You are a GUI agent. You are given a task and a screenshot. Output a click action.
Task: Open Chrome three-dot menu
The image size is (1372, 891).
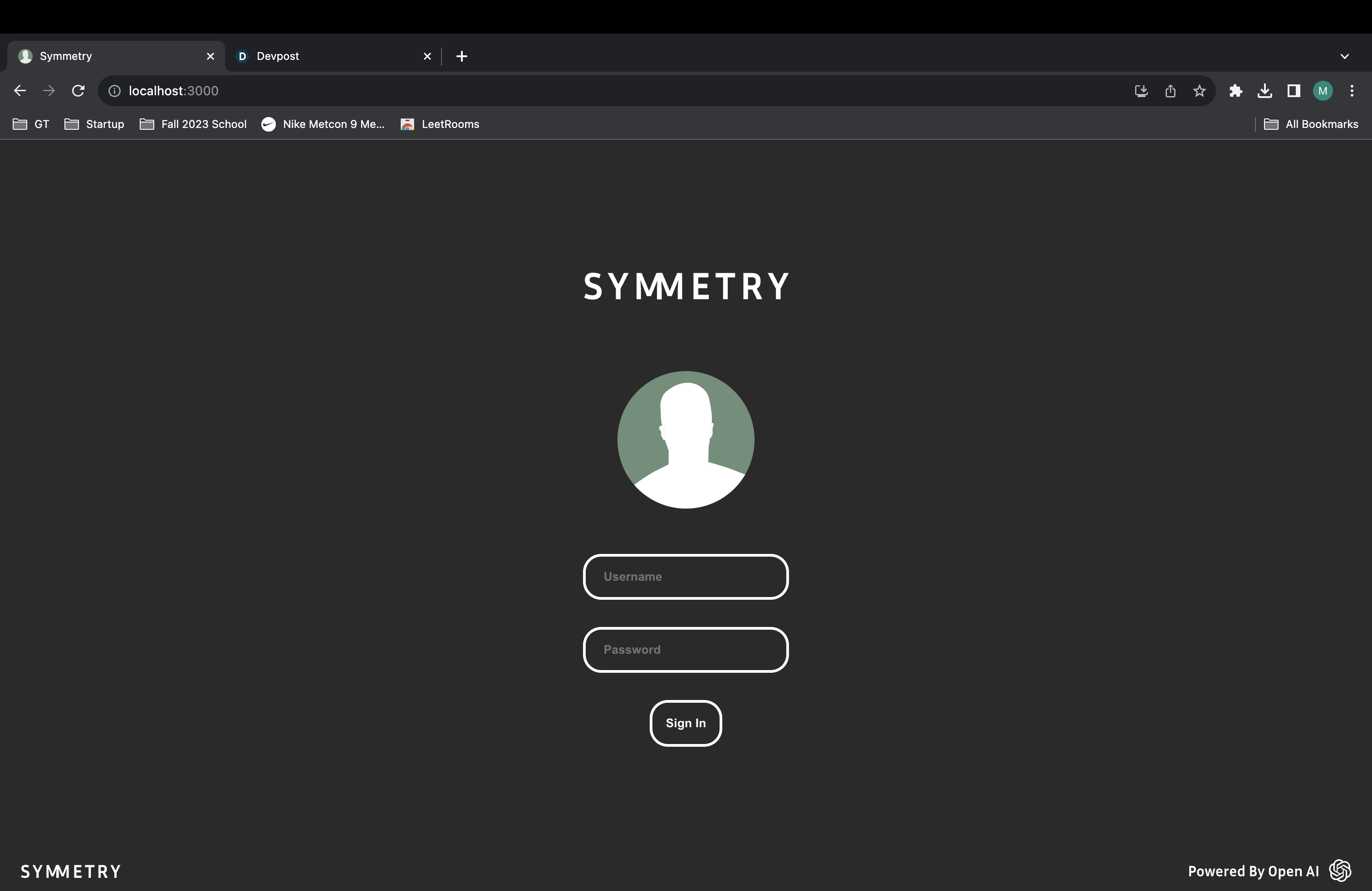click(x=1352, y=90)
